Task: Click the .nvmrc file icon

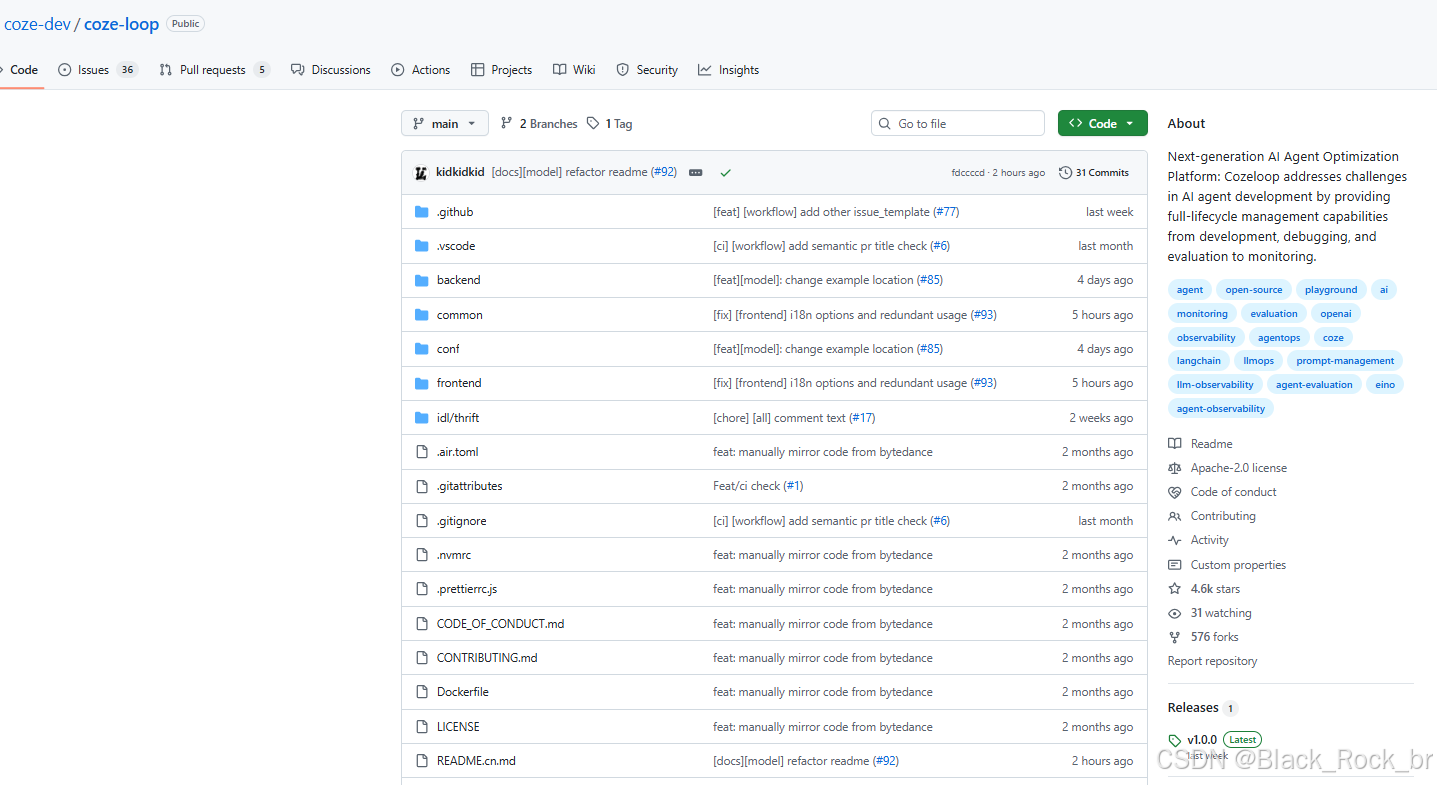Action: pos(422,555)
